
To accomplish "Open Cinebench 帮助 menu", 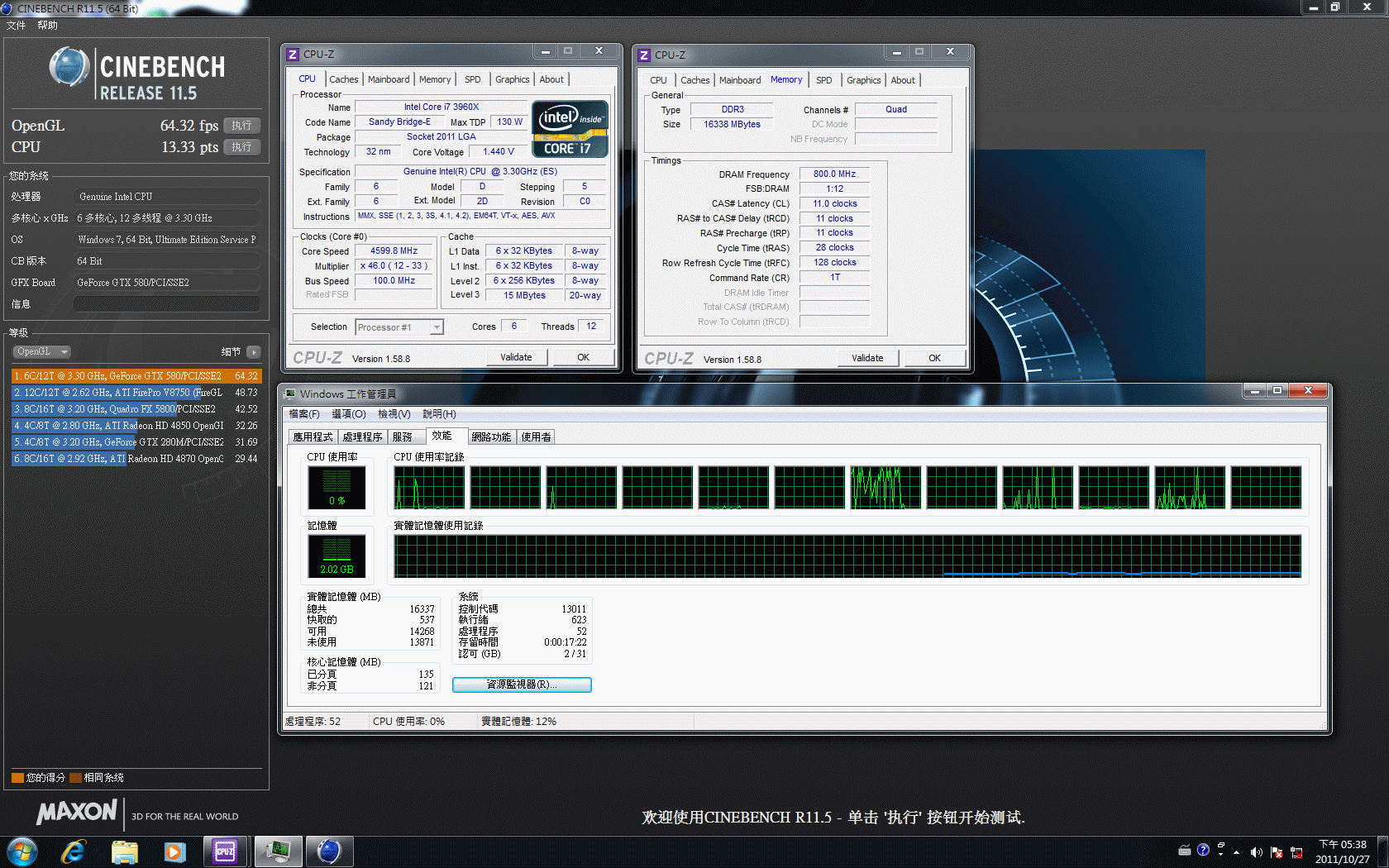I will (x=47, y=26).
